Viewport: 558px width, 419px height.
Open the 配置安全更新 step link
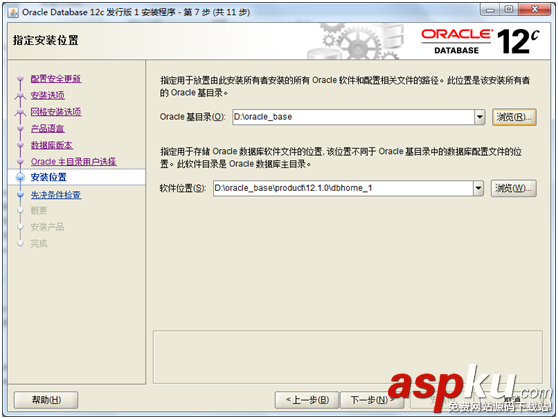pyautogui.click(x=56, y=78)
